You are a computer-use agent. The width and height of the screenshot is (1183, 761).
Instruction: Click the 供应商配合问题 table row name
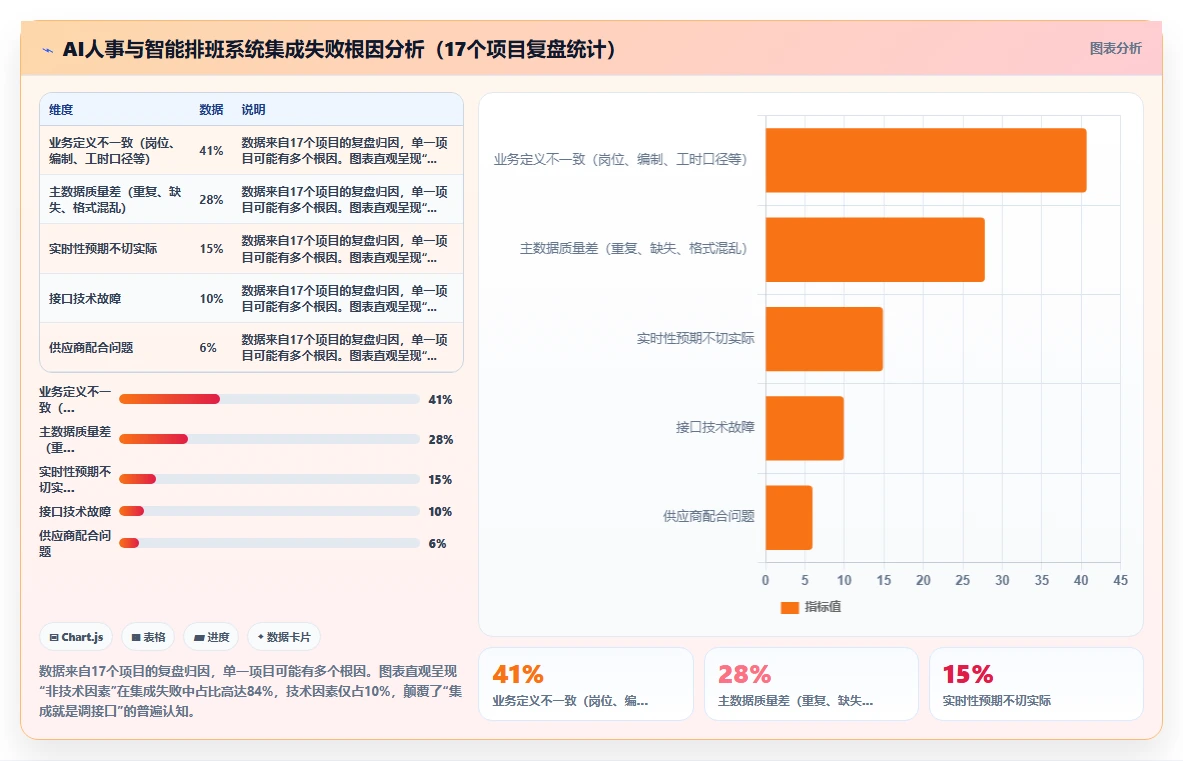click(x=91, y=348)
